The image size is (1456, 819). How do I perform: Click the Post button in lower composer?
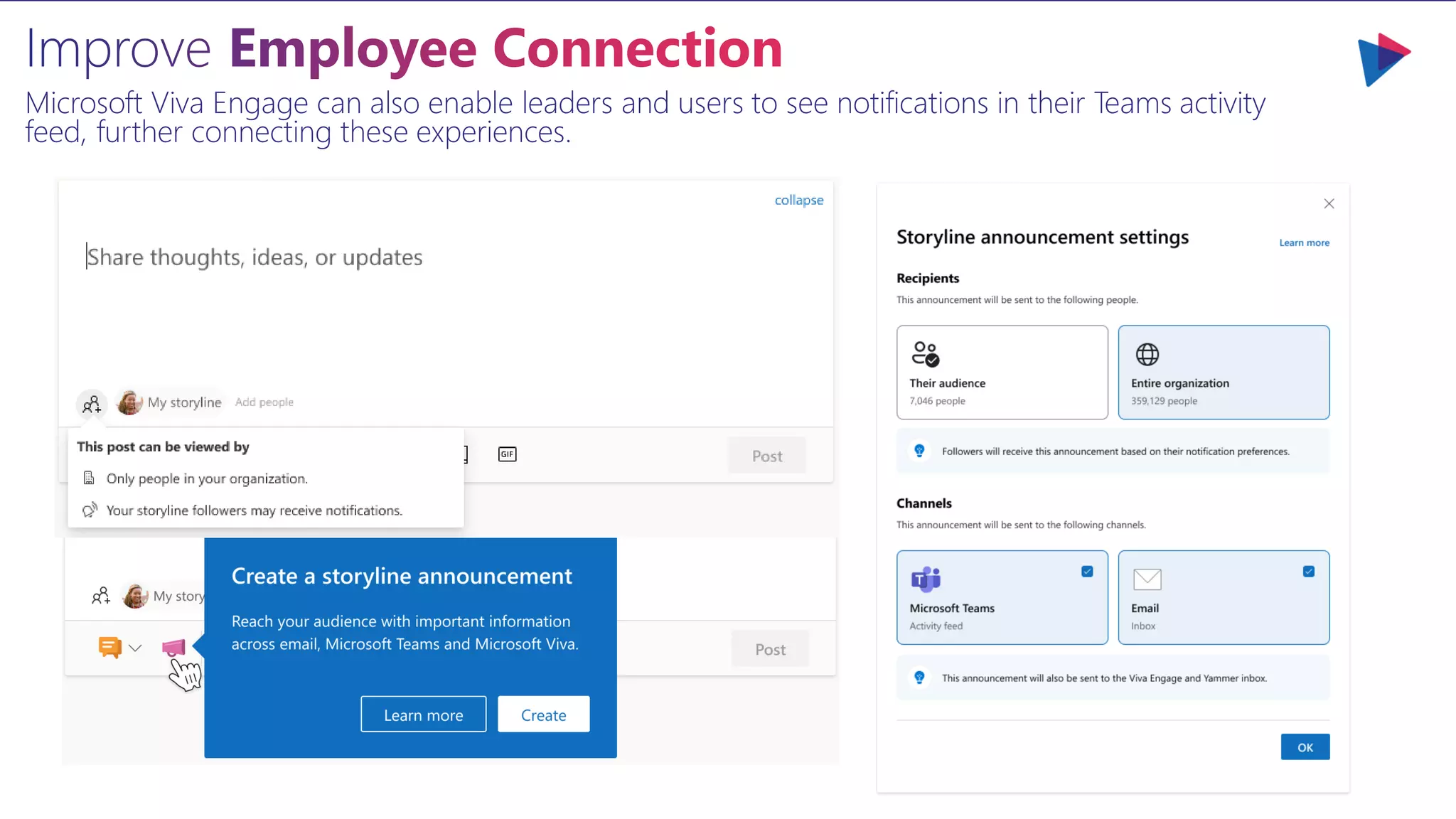point(770,649)
